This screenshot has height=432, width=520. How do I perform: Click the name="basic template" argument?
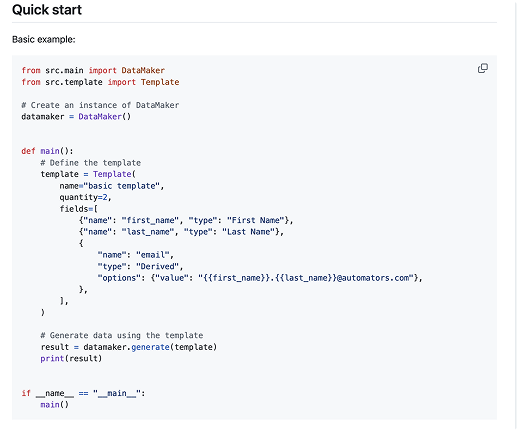(112, 186)
